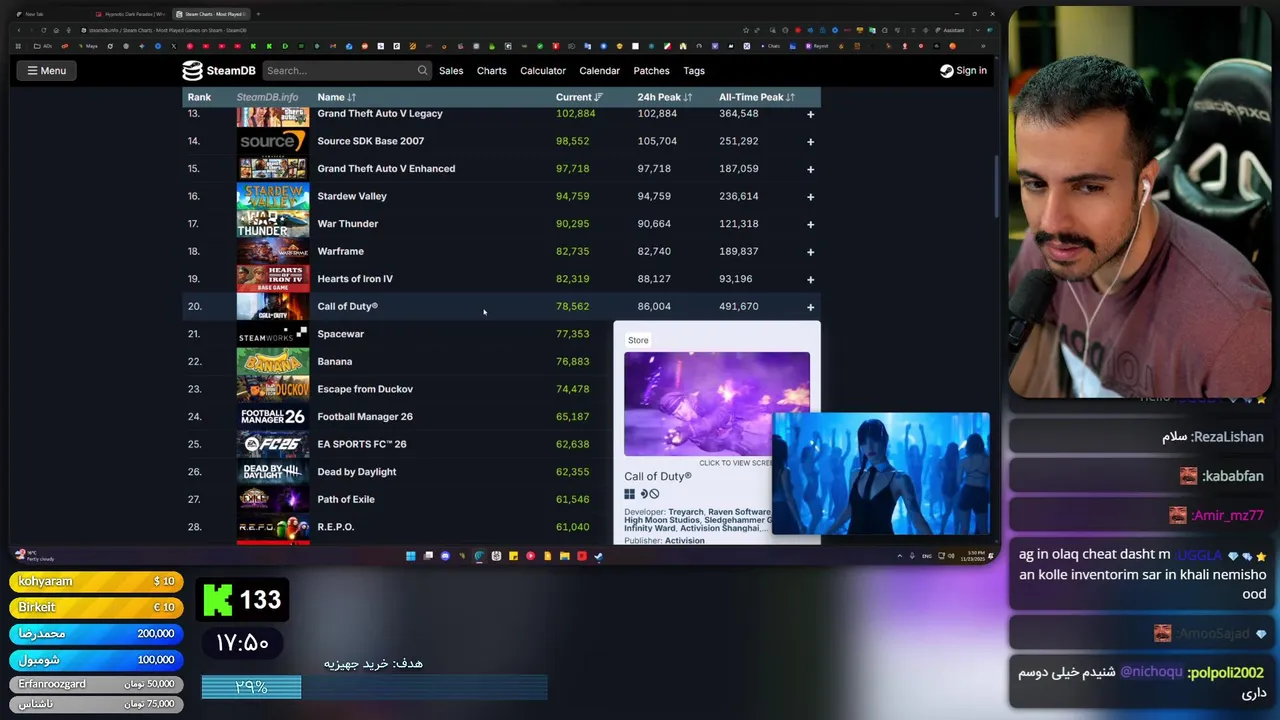Open the hamburger Menu button

46,70
